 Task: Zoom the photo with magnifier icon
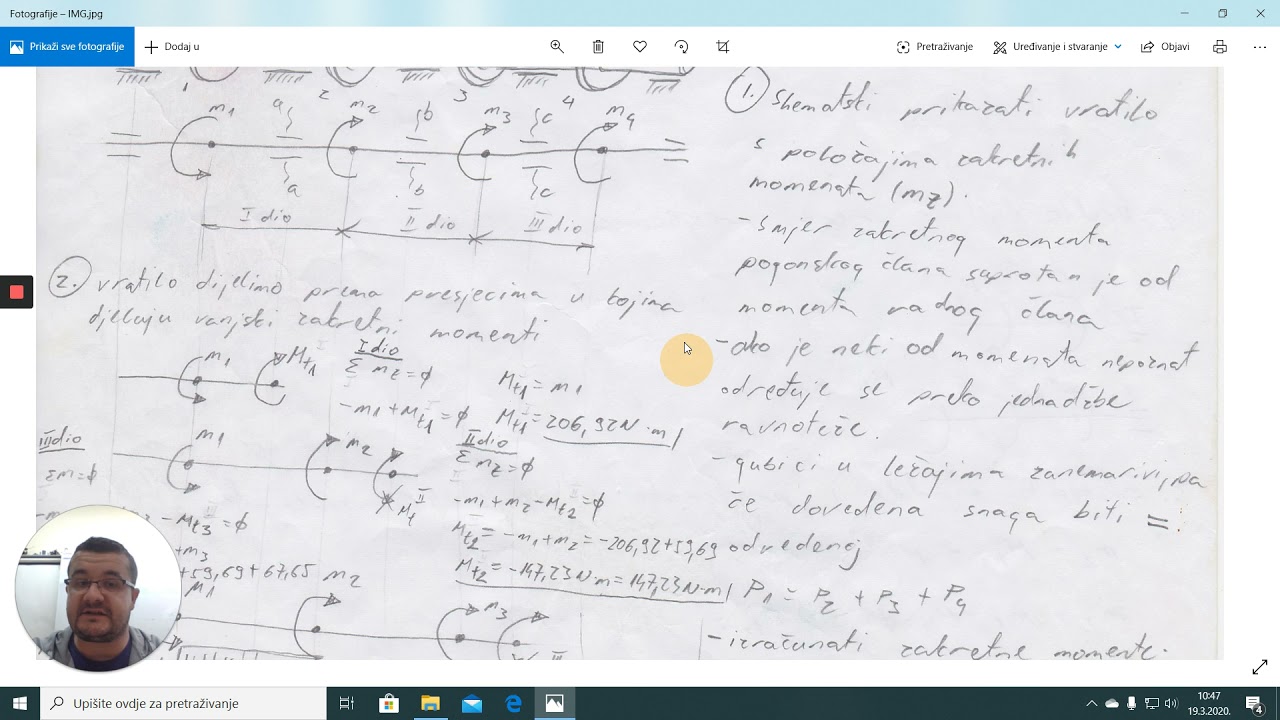click(x=557, y=47)
